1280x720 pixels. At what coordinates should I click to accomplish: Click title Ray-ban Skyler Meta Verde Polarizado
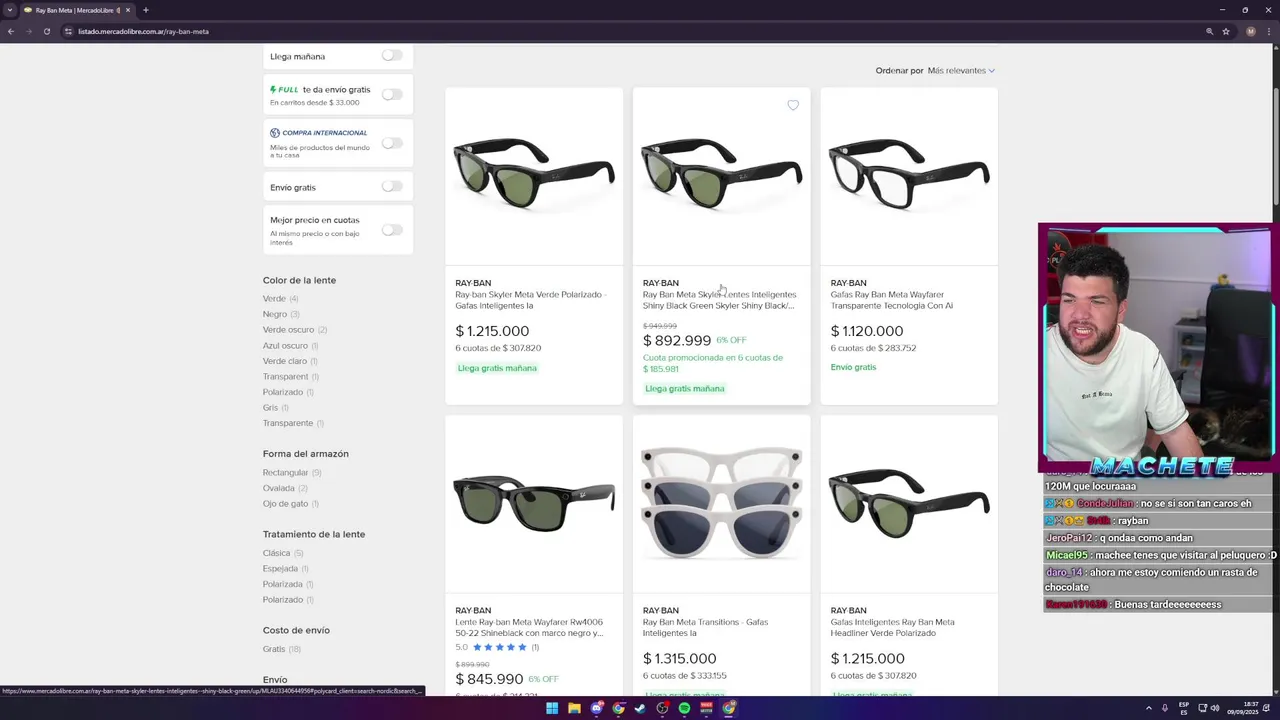pos(531,300)
